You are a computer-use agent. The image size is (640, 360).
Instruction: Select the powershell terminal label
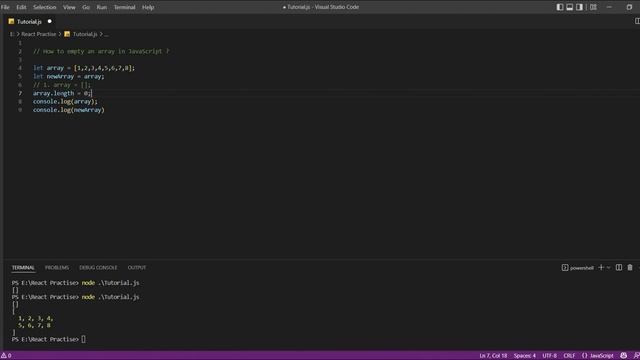[x=578, y=268]
